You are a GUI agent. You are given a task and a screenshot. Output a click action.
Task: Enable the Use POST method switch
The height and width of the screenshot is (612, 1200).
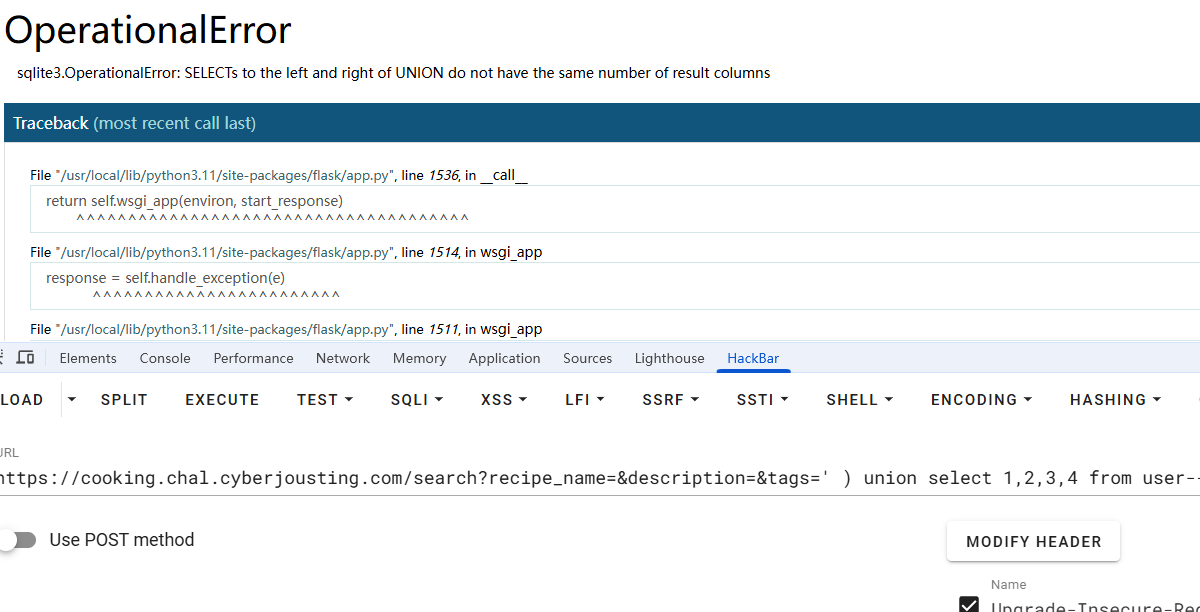point(18,540)
